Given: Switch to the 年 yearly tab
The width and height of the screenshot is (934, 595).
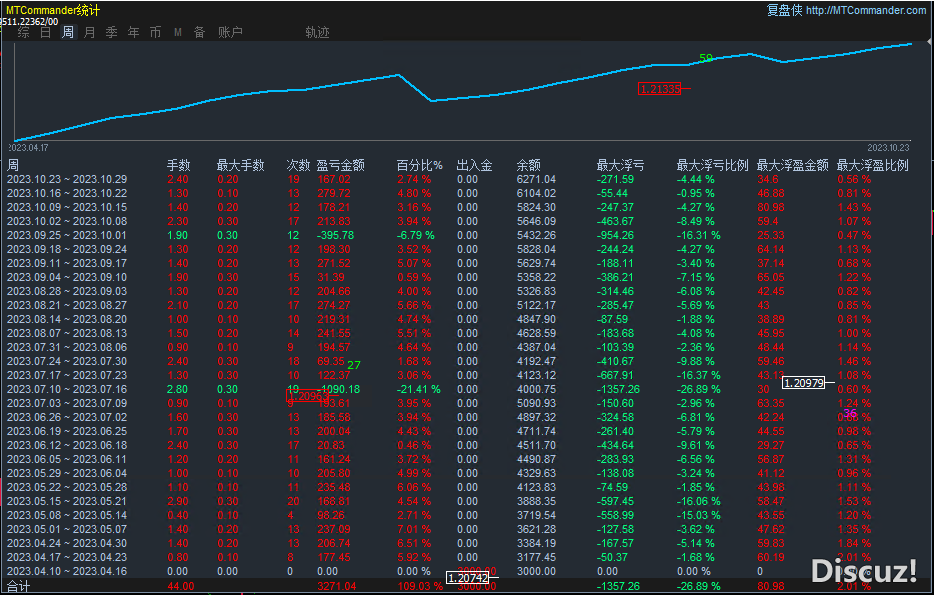Looking at the screenshot, I should coord(134,32).
